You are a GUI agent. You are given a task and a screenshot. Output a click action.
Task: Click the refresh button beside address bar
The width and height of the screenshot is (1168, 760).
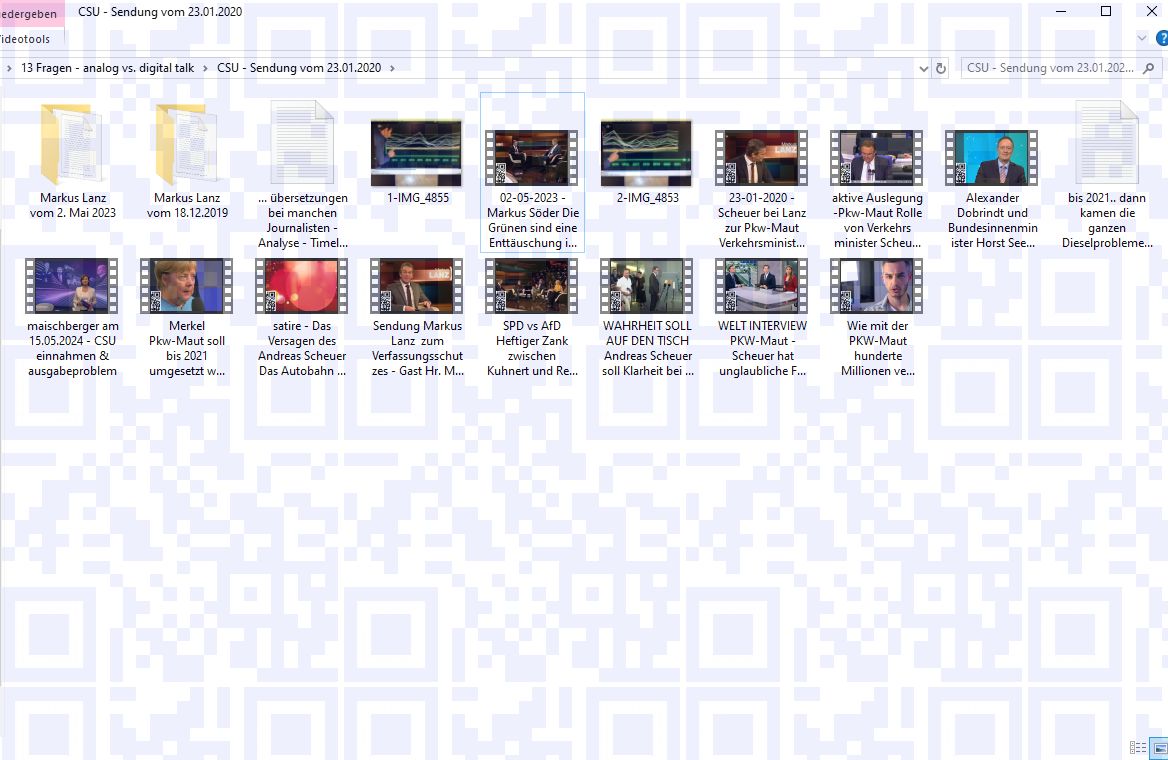pos(940,69)
